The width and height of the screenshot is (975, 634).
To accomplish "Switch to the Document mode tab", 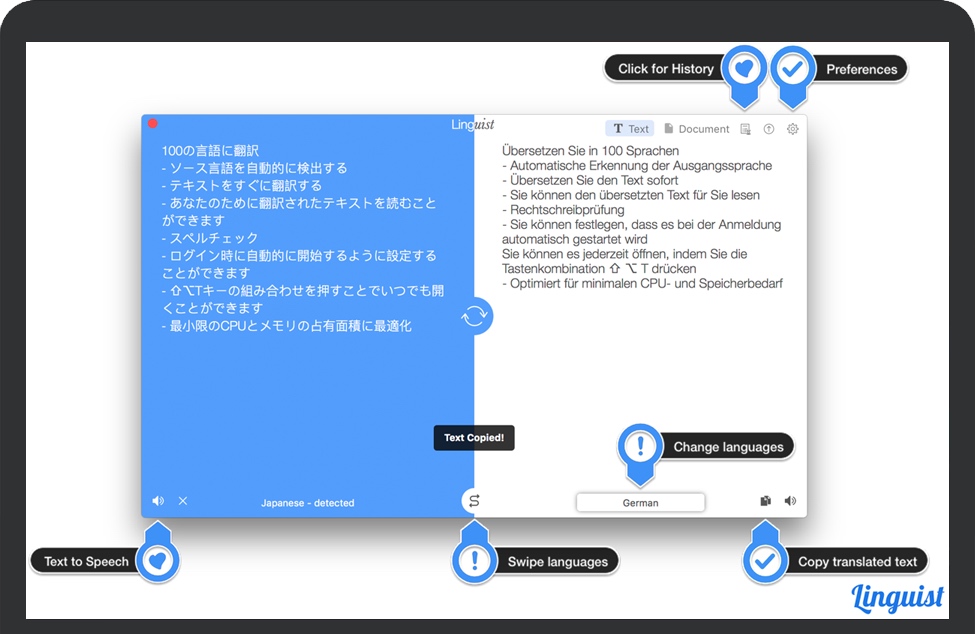I will pyautogui.click(x=697, y=129).
